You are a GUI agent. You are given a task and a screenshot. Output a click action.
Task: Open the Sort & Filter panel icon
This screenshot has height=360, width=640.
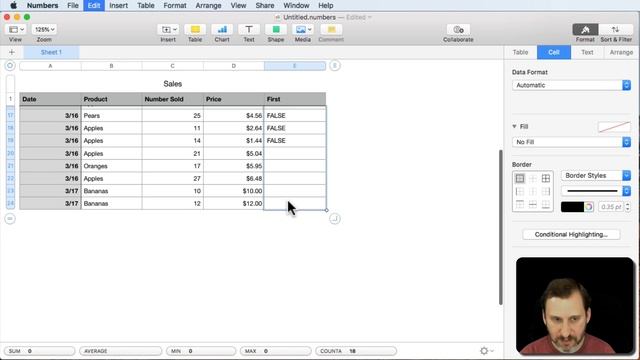pyautogui.click(x=616, y=29)
